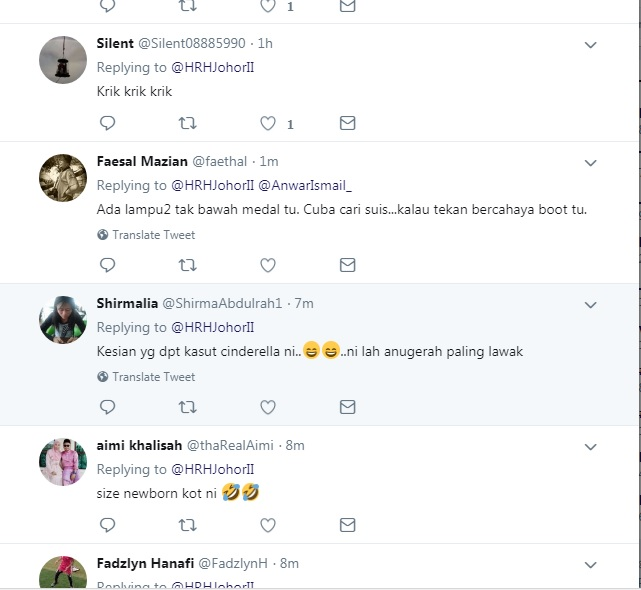Like Shirmalia's tweet
The width and height of the screenshot is (641, 590).
point(268,407)
